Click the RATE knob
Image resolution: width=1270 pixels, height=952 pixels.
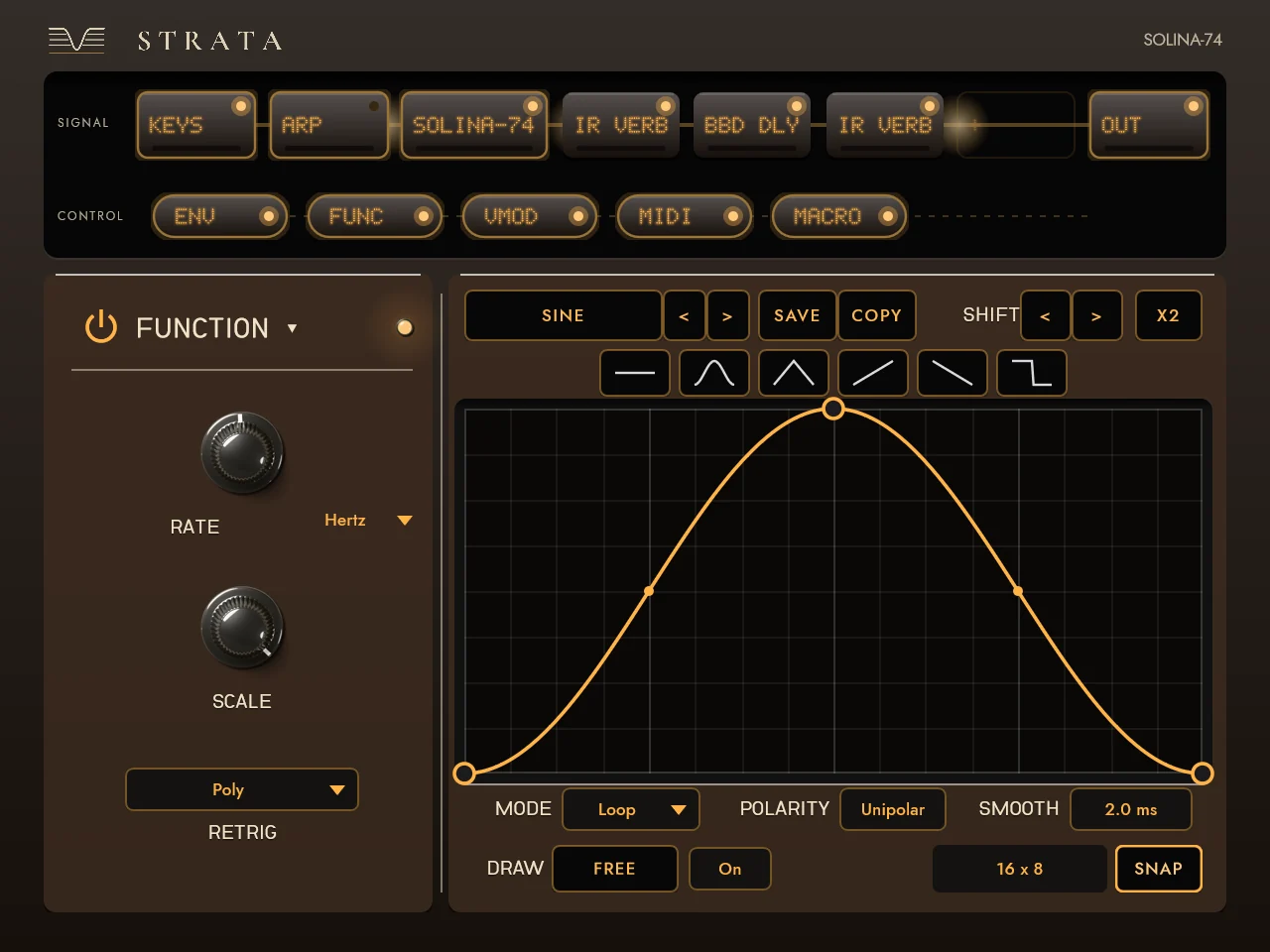pyautogui.click(x=242, y=452)
